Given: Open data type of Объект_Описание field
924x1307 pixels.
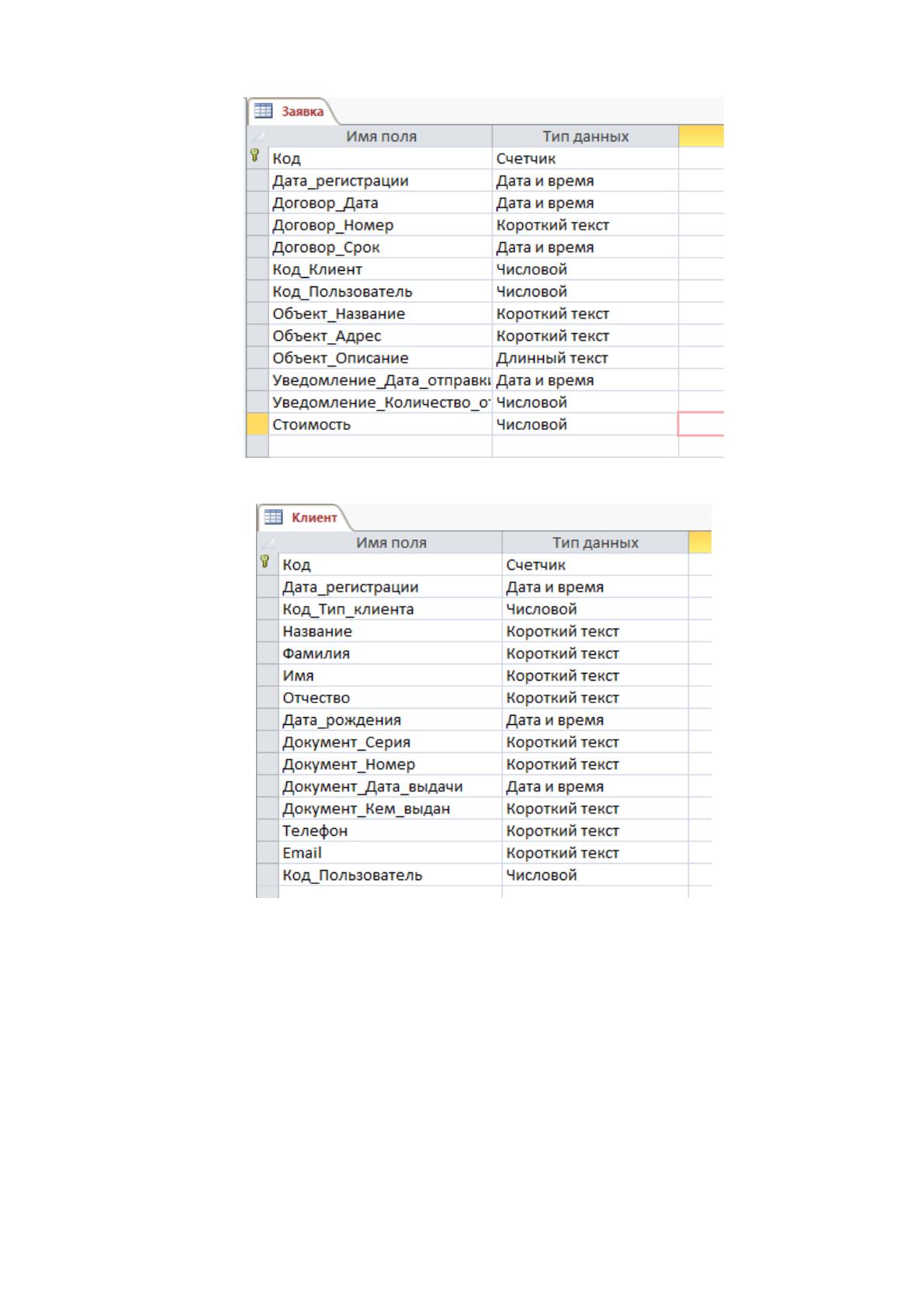Looking at the screenshot, I should tap(585, 358).
